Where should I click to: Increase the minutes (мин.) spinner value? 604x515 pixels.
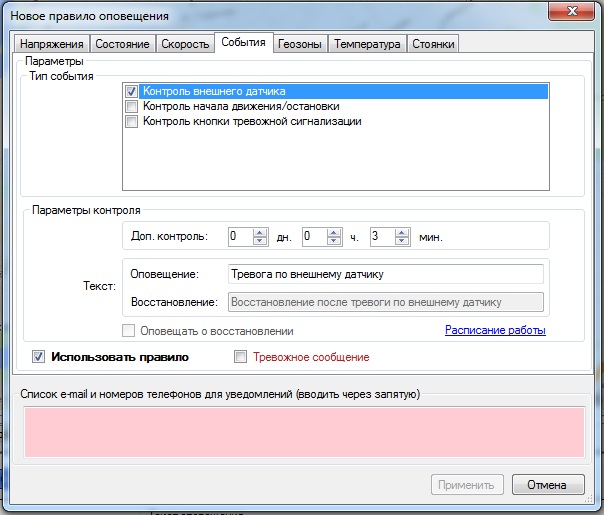[402, 233]
